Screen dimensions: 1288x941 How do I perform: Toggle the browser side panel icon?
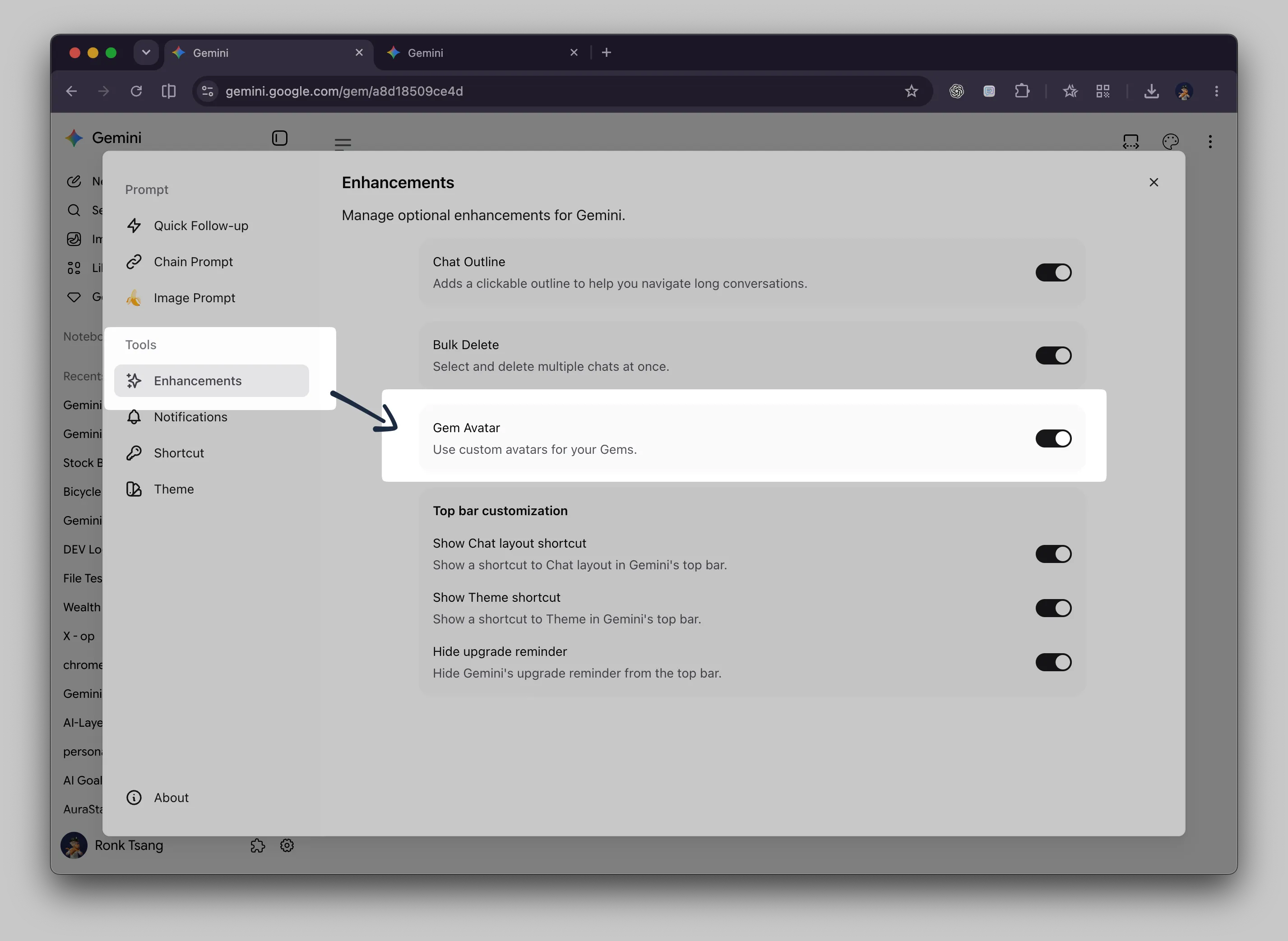(x=169, y=91)
